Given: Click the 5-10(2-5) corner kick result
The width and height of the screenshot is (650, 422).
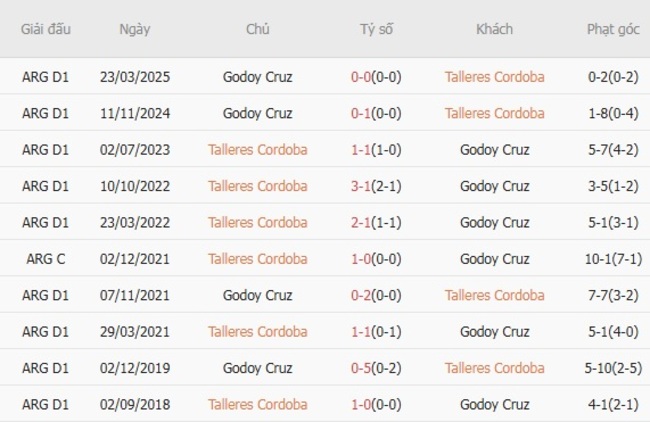Looking at the screenshot, I should point(613,368).
